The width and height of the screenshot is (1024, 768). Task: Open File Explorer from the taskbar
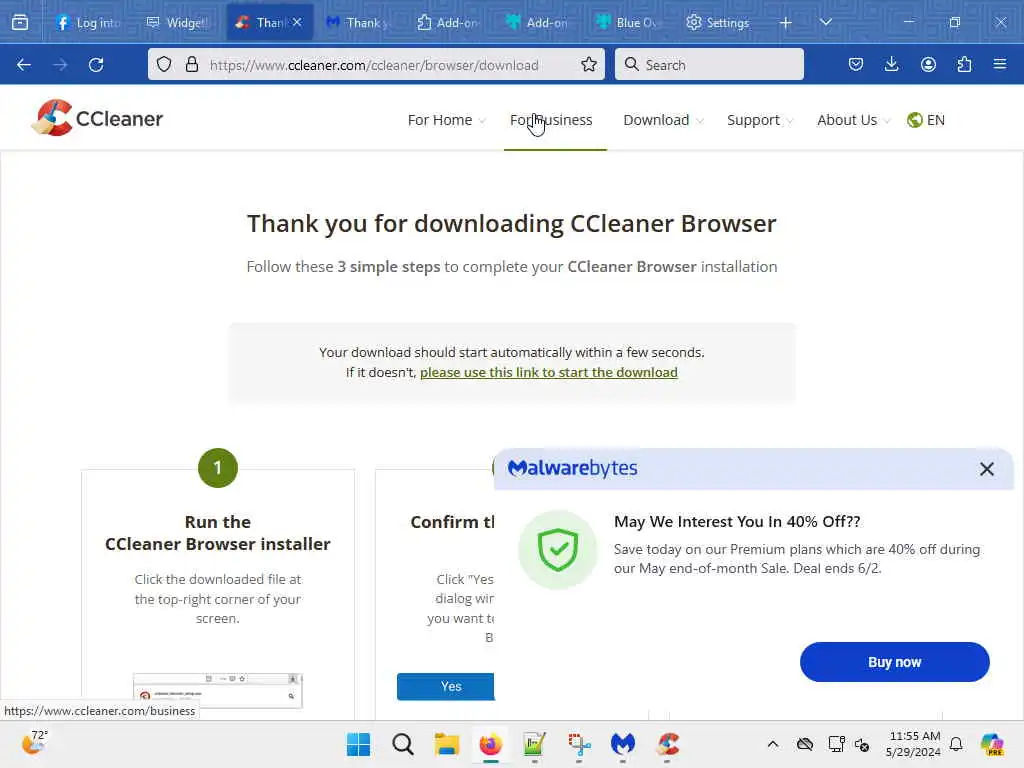(447, 744)
